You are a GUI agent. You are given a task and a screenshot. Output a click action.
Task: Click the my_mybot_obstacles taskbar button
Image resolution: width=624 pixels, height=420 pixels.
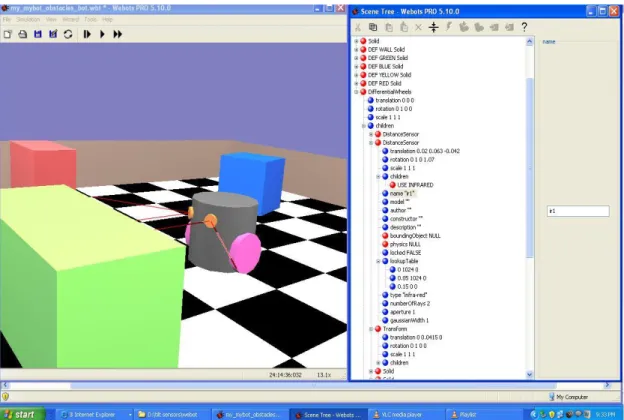(x=250, y=414)
